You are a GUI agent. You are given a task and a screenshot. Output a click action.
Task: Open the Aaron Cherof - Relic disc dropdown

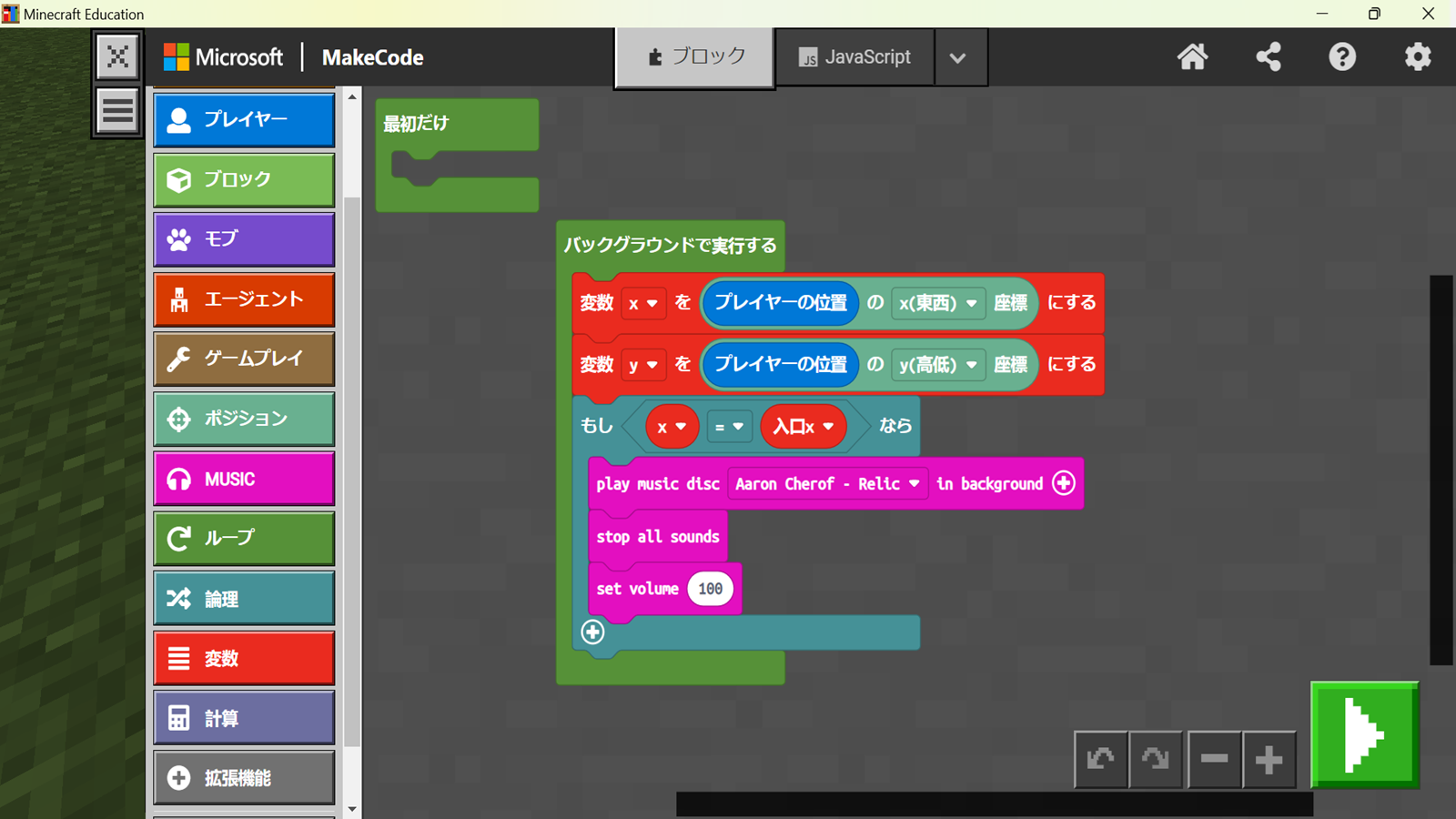[827, 484]
